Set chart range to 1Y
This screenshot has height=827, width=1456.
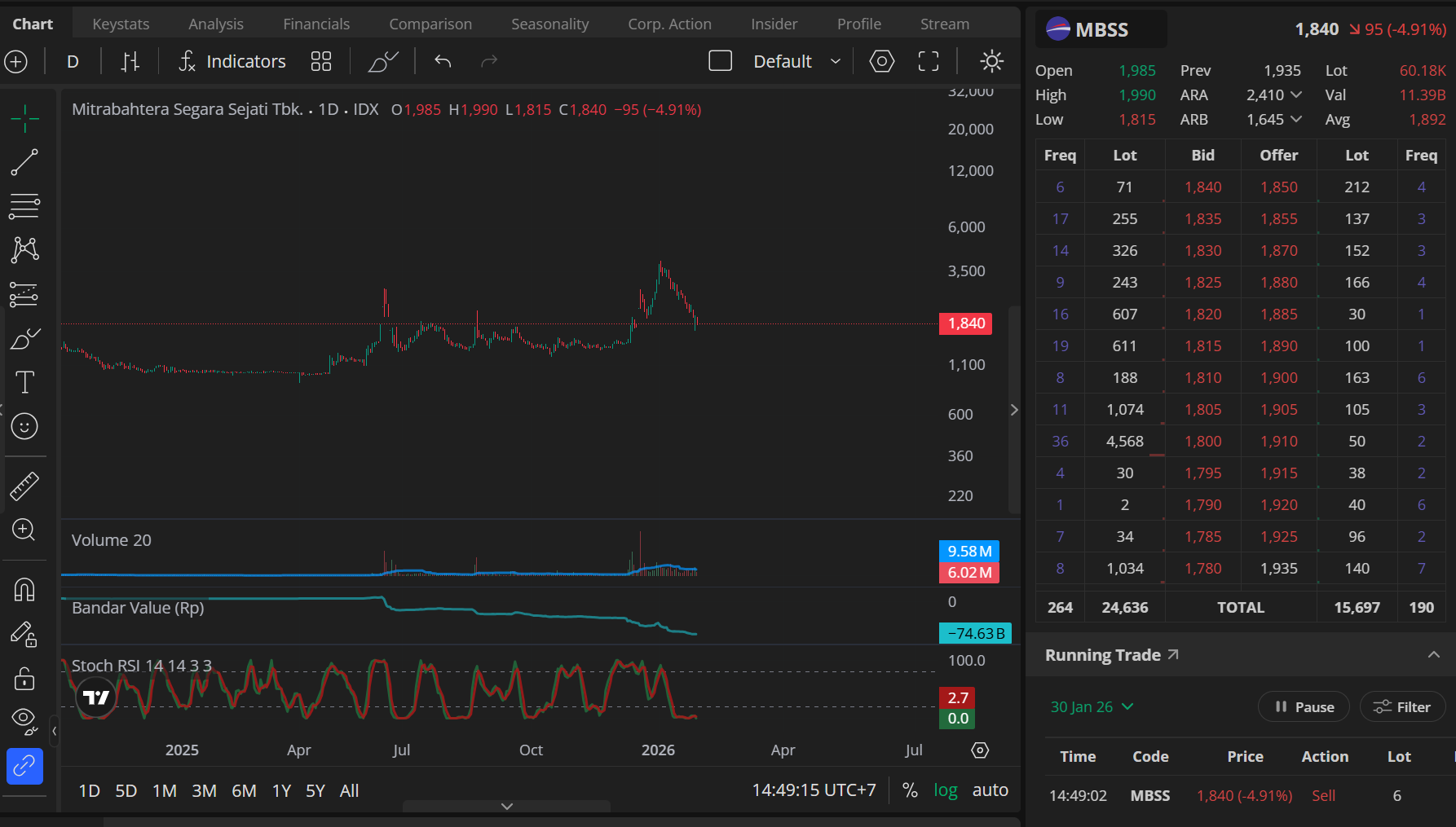[x=281, y=790]
